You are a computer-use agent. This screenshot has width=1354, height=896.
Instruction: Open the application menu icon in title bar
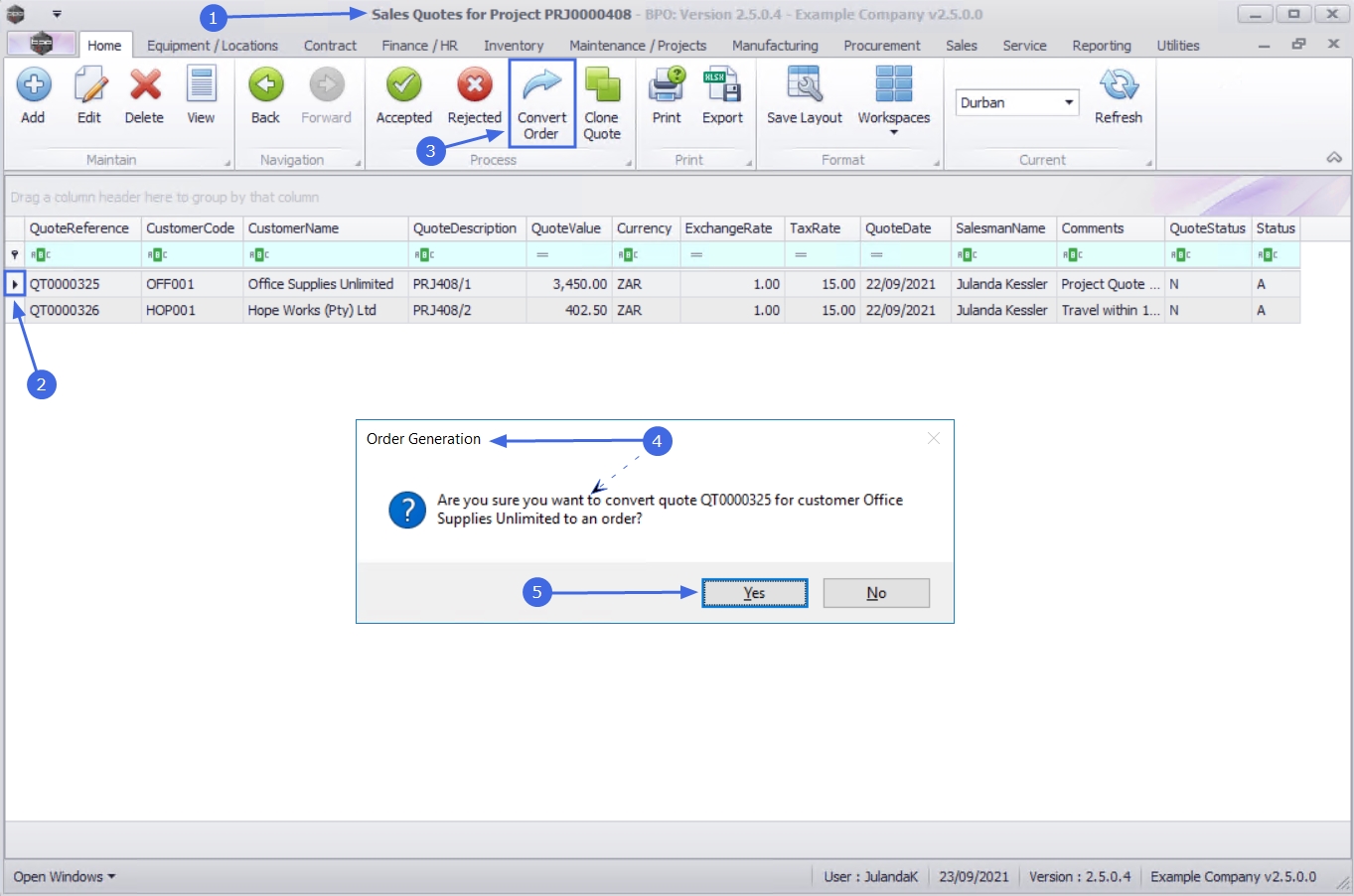point(16,14)
